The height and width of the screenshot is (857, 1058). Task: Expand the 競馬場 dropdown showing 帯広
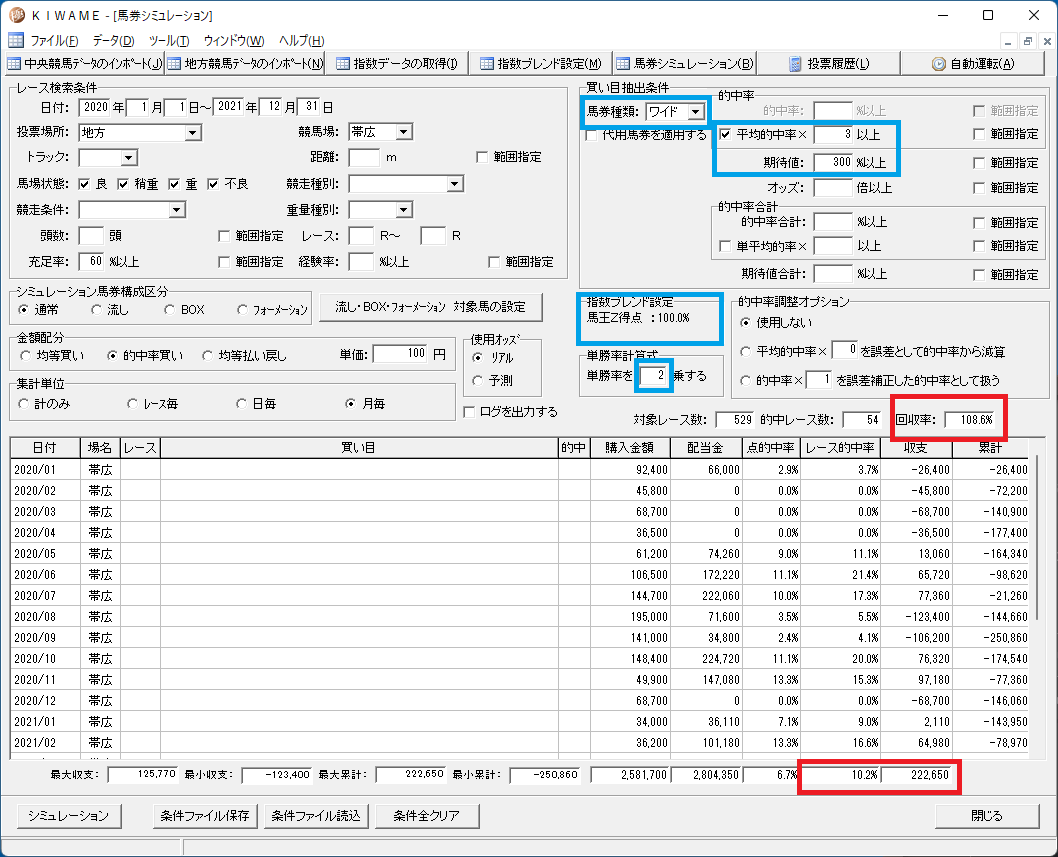(x=403, y=132)
